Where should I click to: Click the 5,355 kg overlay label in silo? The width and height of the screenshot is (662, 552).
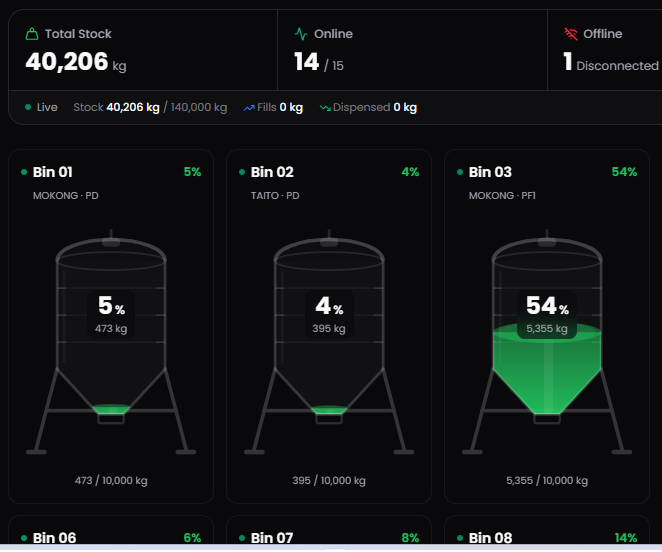pos(547,328)
